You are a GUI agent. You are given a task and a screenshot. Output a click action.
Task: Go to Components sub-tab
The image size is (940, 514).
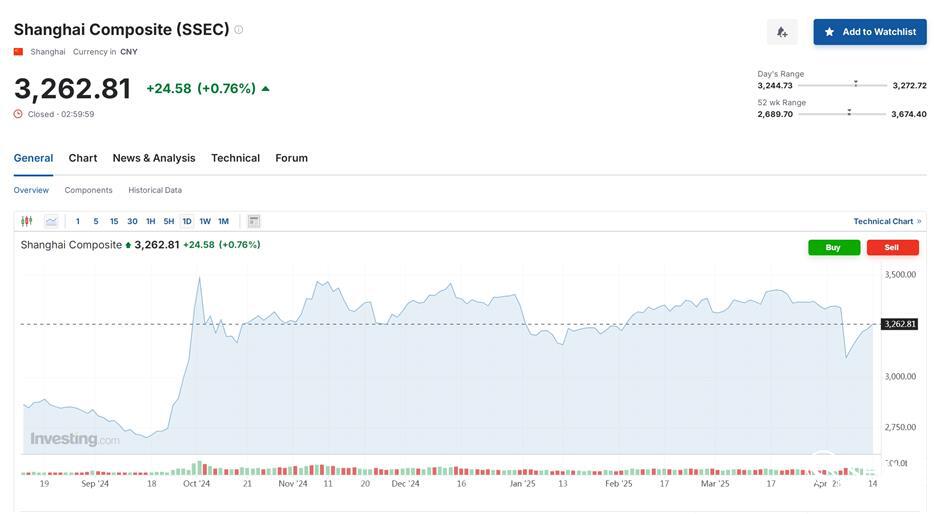89,190
